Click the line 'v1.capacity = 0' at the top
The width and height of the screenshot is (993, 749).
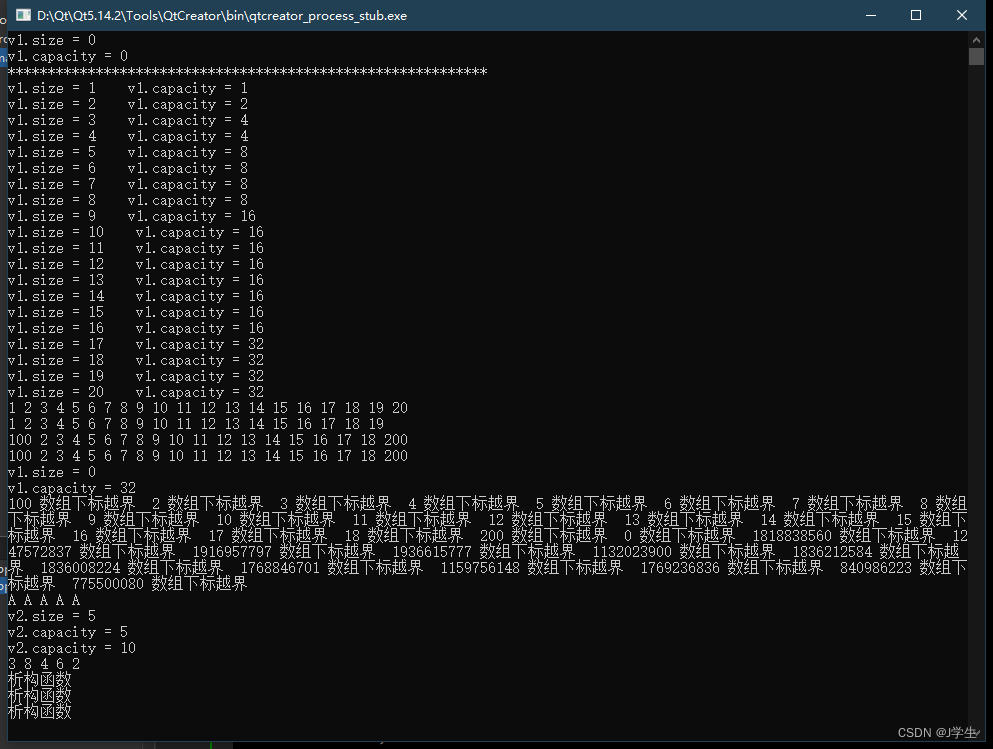(x=68, y=56)
